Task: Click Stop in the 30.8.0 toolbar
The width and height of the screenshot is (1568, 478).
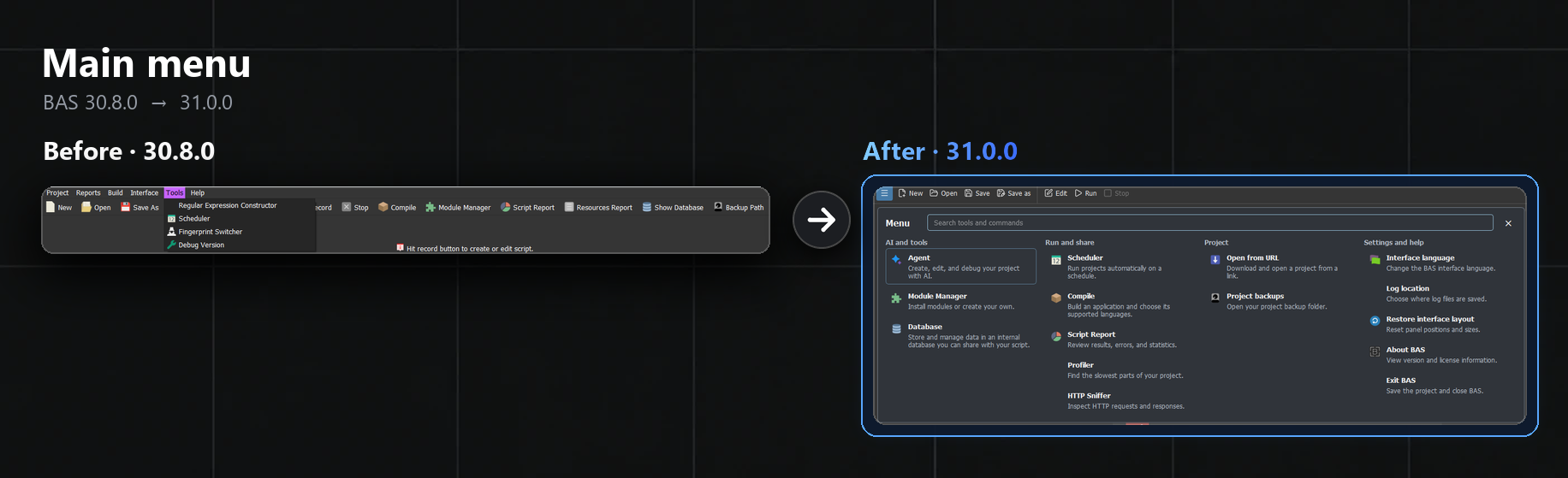Action: [x=355, y=207]
